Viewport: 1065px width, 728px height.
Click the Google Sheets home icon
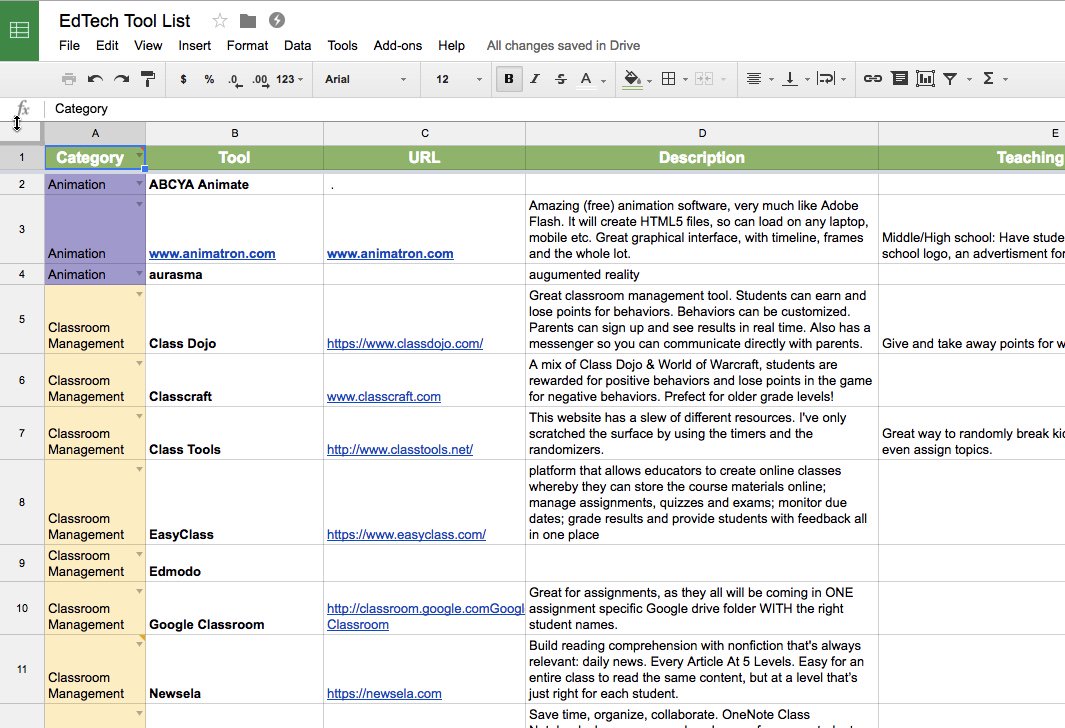coord(19,31)
